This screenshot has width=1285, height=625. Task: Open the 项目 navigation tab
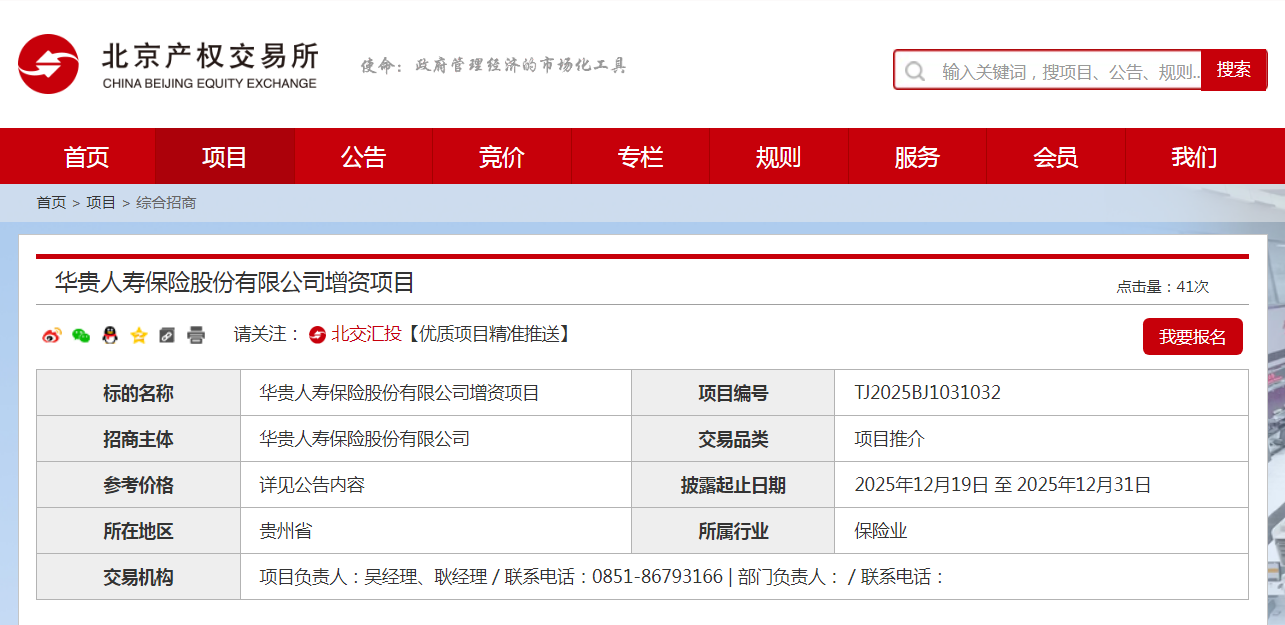pyautogui.click(x=225, y=156)
